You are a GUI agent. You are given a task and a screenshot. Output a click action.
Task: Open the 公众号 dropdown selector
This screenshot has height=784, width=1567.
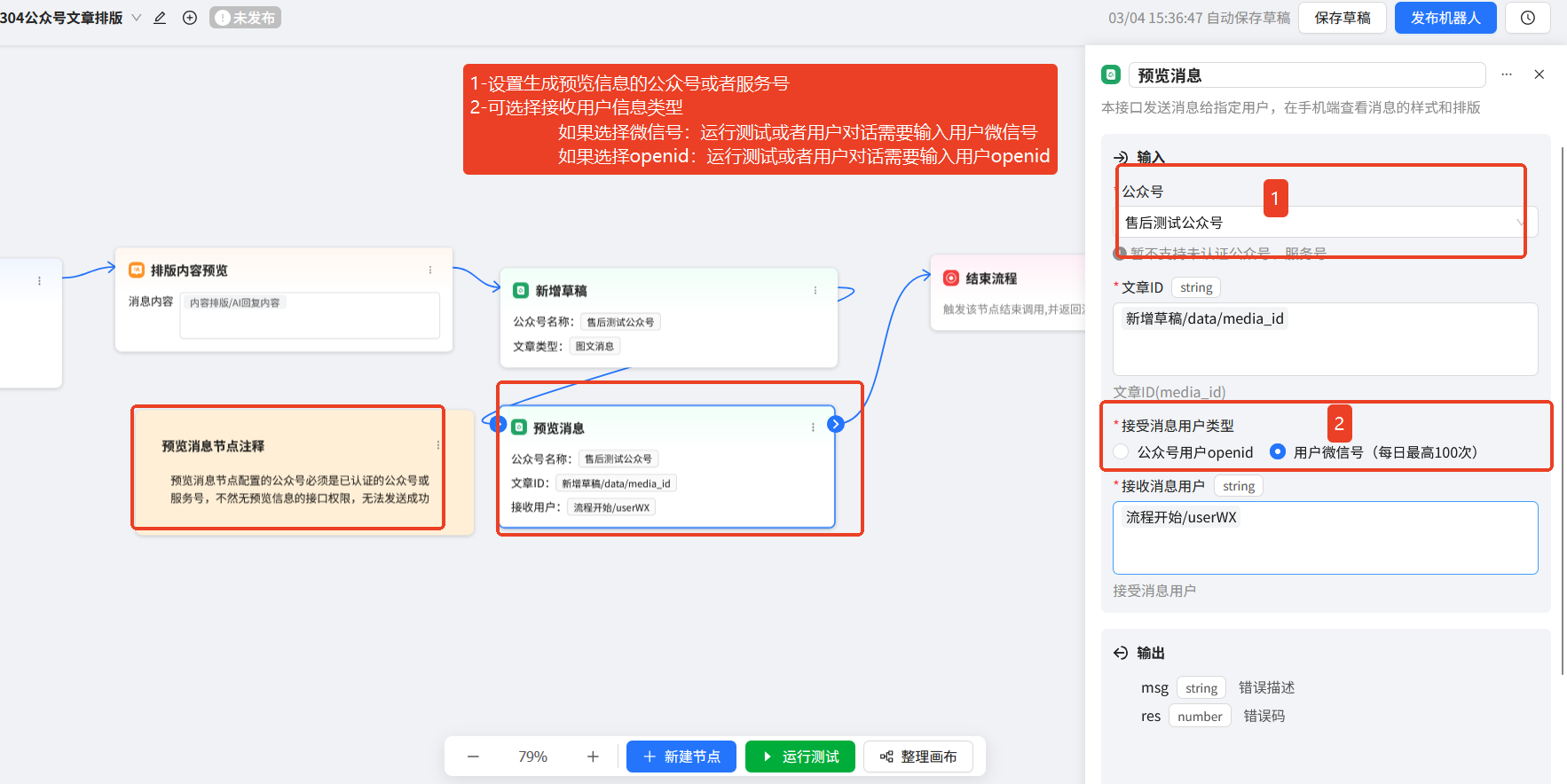tap(1326, 223)
